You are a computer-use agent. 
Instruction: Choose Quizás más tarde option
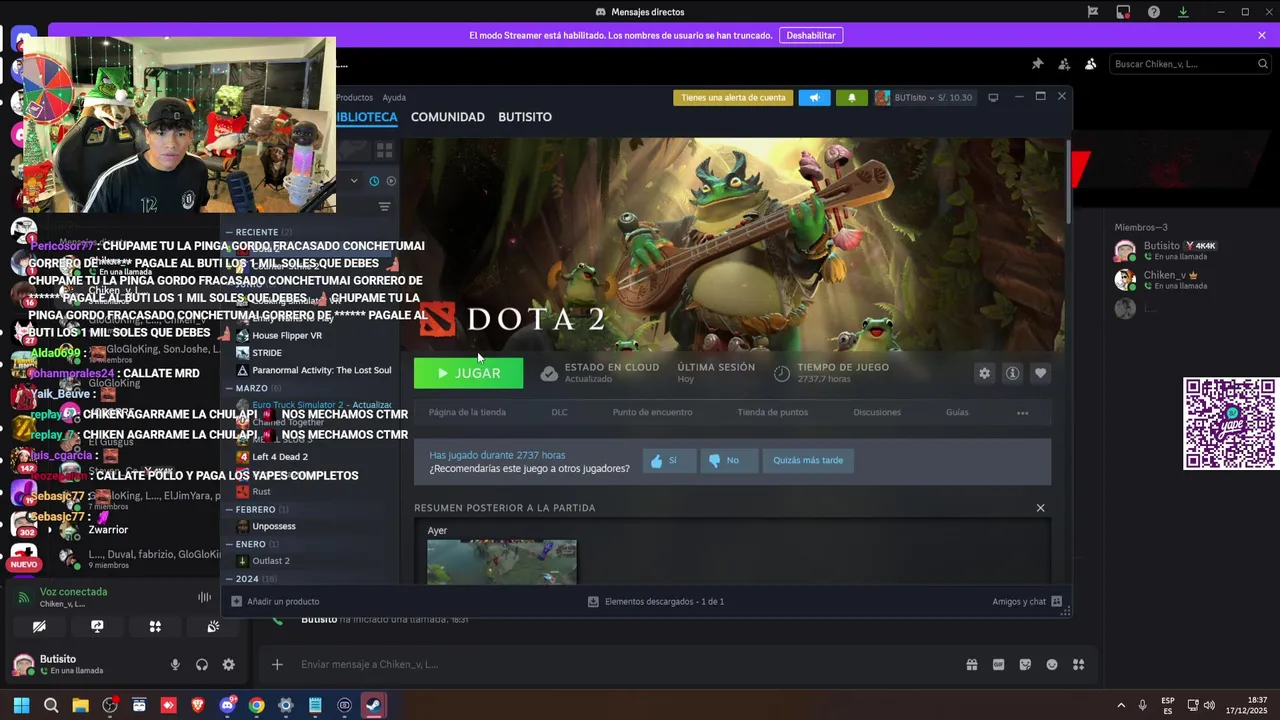point(808,460)
